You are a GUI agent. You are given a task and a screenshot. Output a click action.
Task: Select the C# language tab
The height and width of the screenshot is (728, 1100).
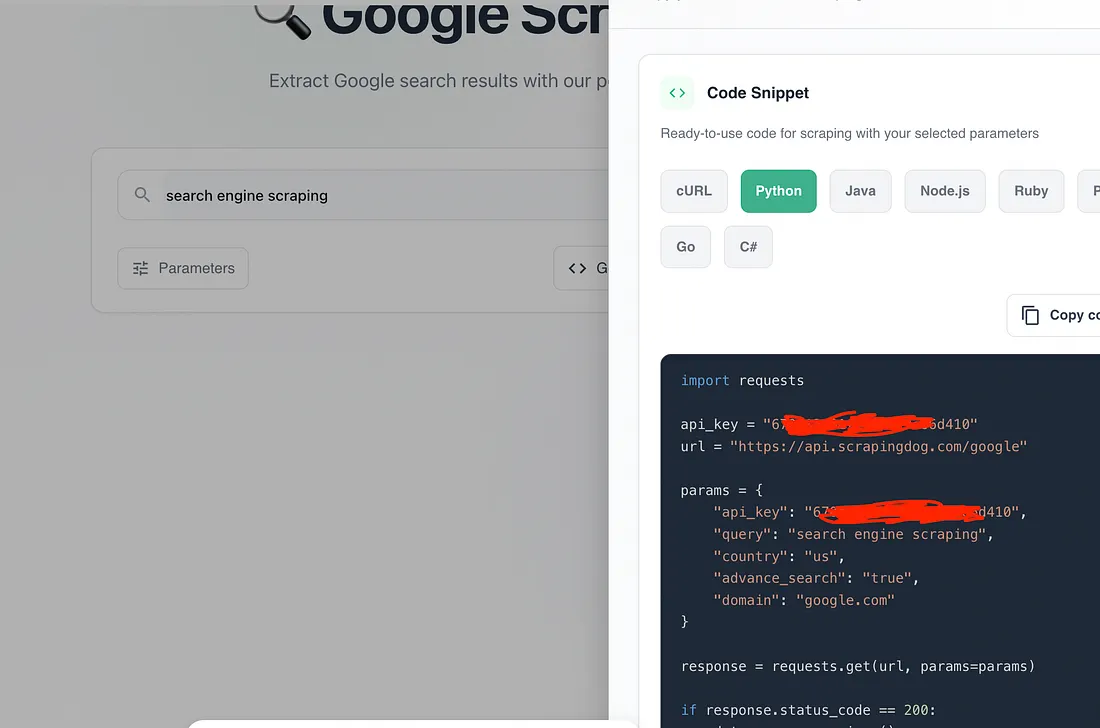tap(748, 247)
